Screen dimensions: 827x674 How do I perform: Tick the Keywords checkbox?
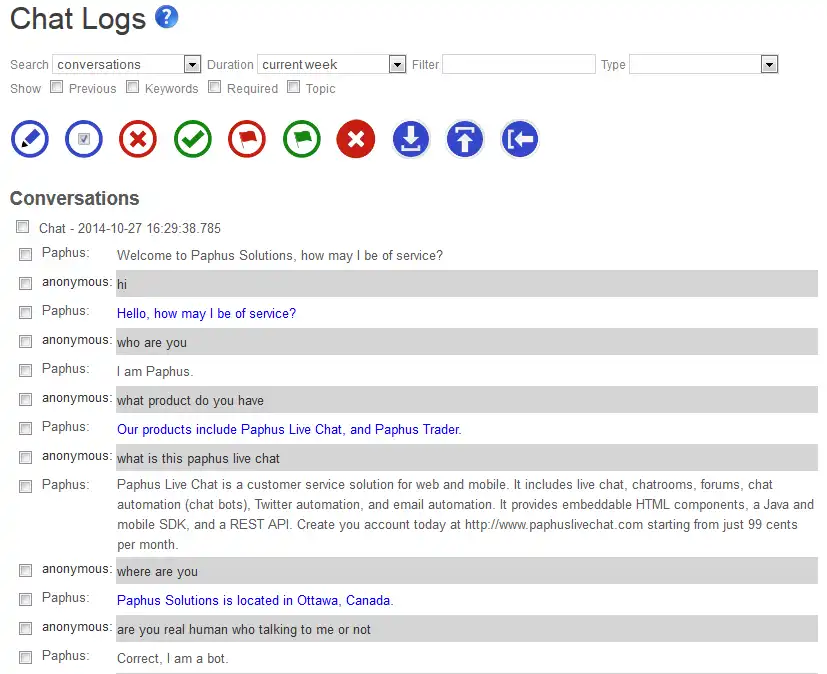[x=133, y=87]
